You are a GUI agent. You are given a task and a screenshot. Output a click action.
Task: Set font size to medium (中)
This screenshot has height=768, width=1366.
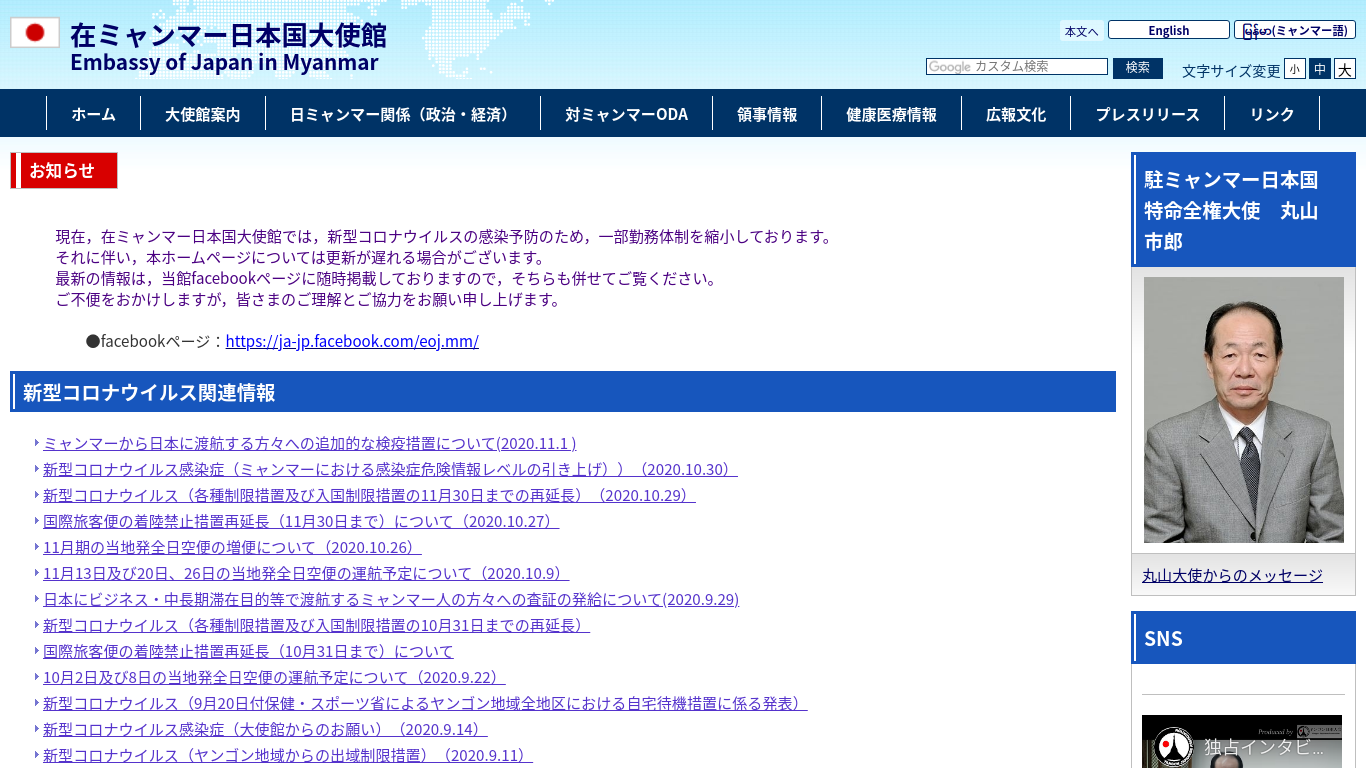(1320, 69)
